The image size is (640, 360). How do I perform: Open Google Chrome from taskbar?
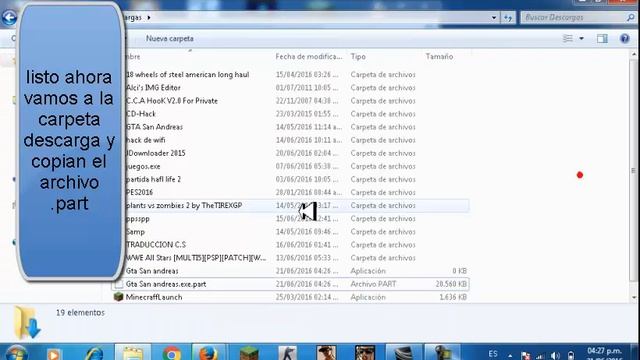point(171,353)
